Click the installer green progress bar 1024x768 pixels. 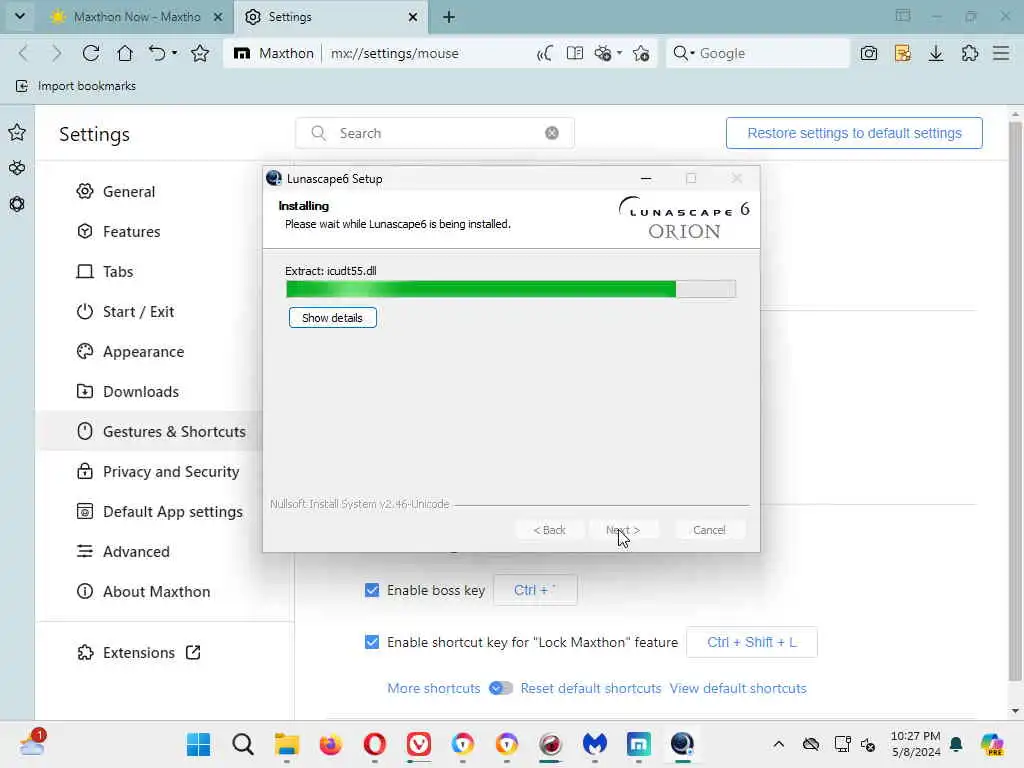(511, 289)
